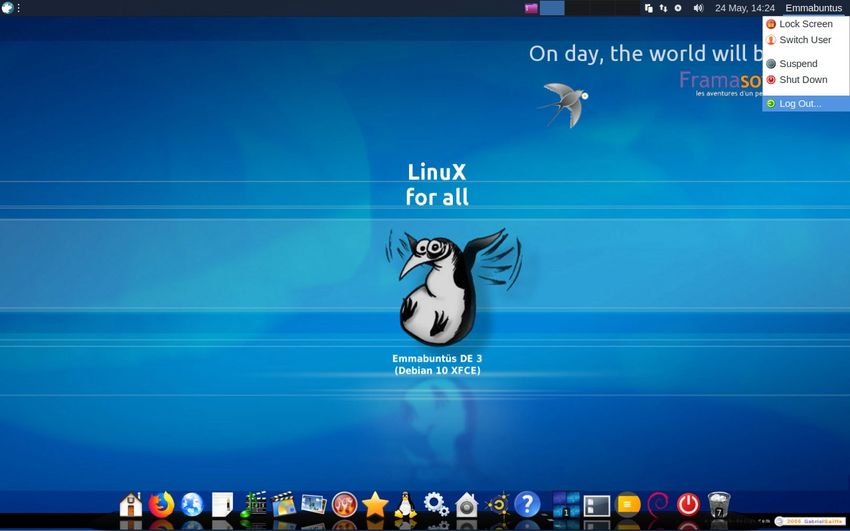Image resolution: width=850 pixels, height=531 pixels.
Task: Click the gold star favorites icon
Action: pos(375,504)
